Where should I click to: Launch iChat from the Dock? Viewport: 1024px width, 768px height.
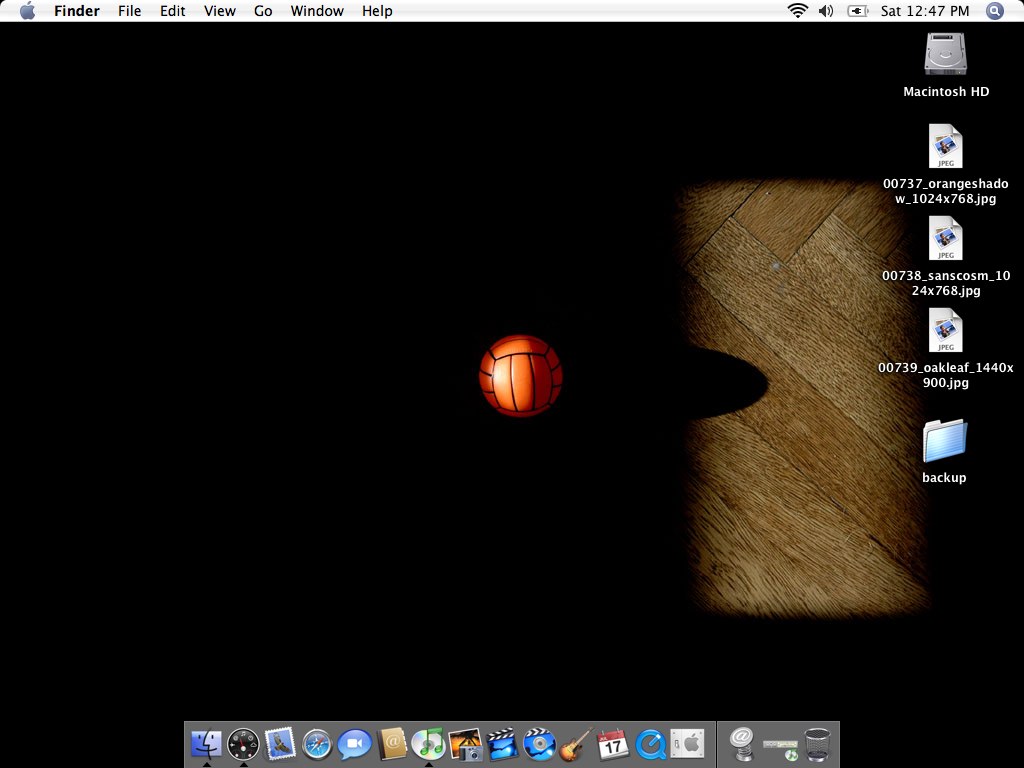pyautogui.click(x=354, y=743)
